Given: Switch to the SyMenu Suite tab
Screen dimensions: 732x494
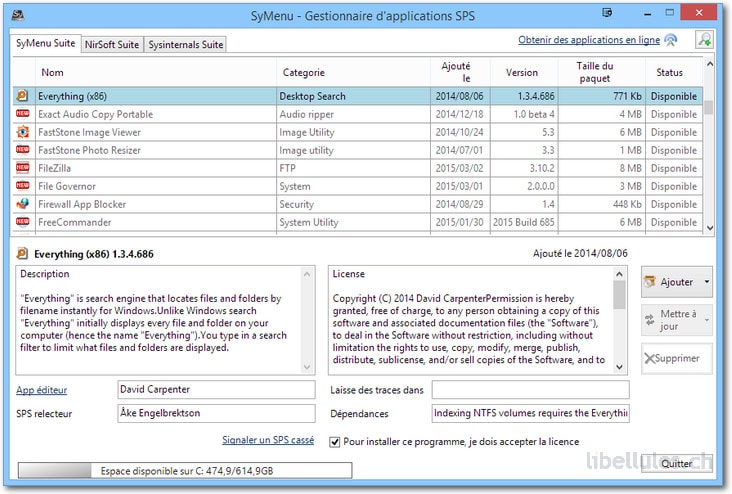Looking at the screenshot, I should [x=45, y=43].
